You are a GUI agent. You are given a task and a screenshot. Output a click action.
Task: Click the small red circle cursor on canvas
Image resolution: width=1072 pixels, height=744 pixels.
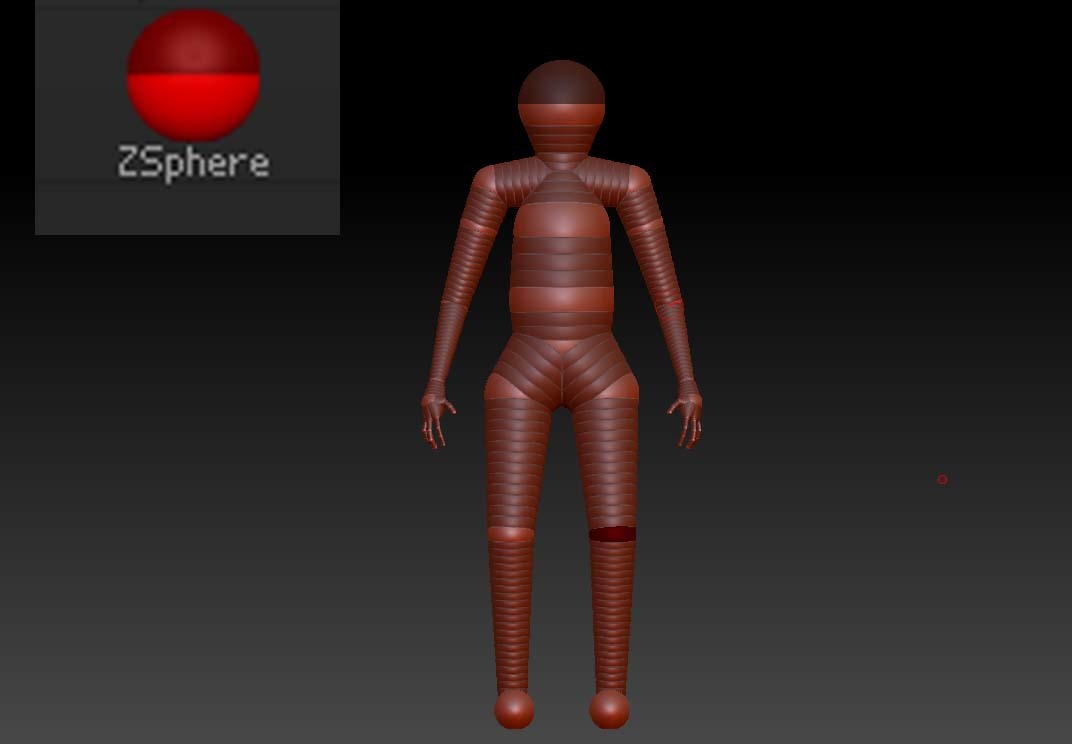point(942,480)
